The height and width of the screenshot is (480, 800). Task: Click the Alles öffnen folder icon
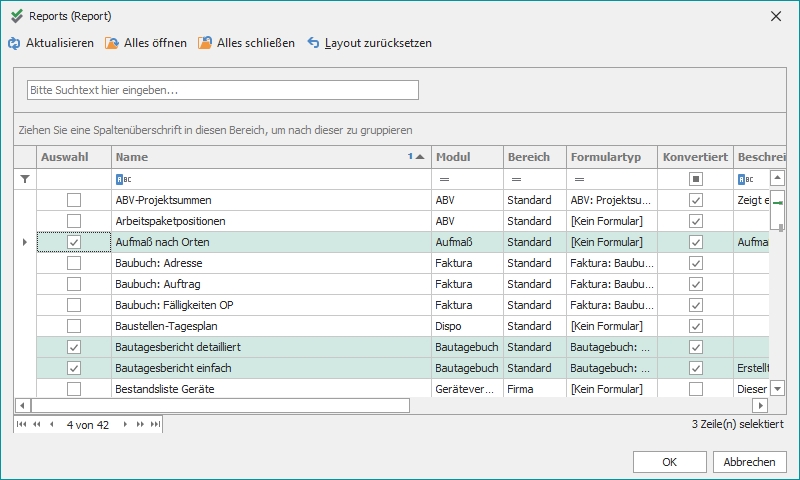[112, 43]
